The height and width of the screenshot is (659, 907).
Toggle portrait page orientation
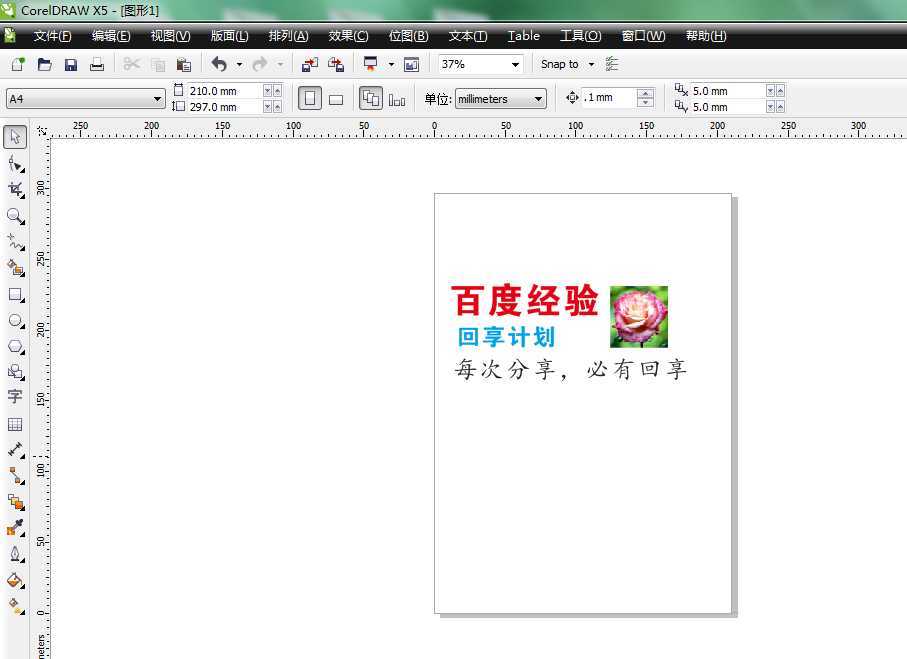click(310, 98)
